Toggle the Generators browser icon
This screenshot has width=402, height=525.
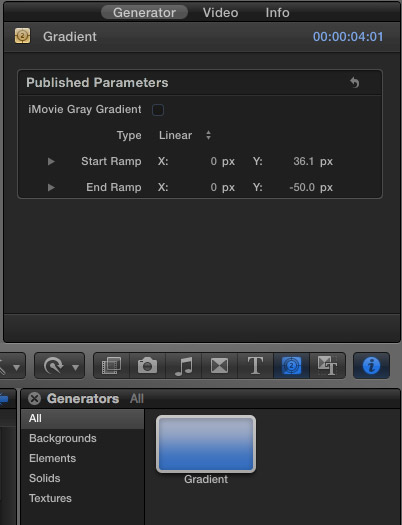tap(291, 365)
